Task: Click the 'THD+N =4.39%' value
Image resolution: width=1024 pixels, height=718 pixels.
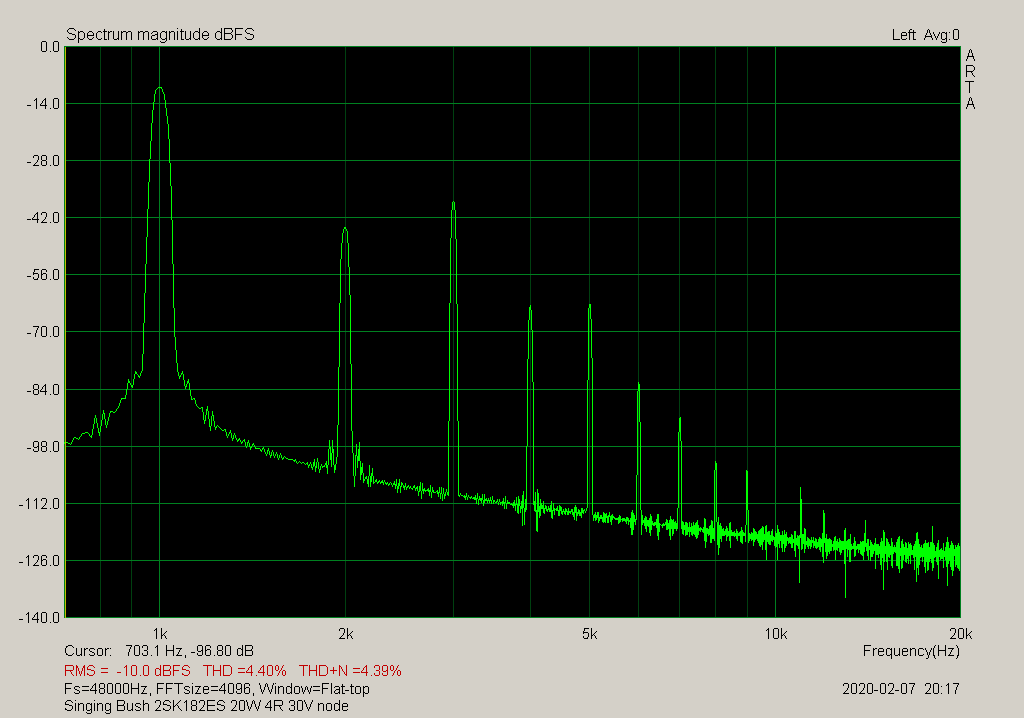Action: [x=350, y=670]
